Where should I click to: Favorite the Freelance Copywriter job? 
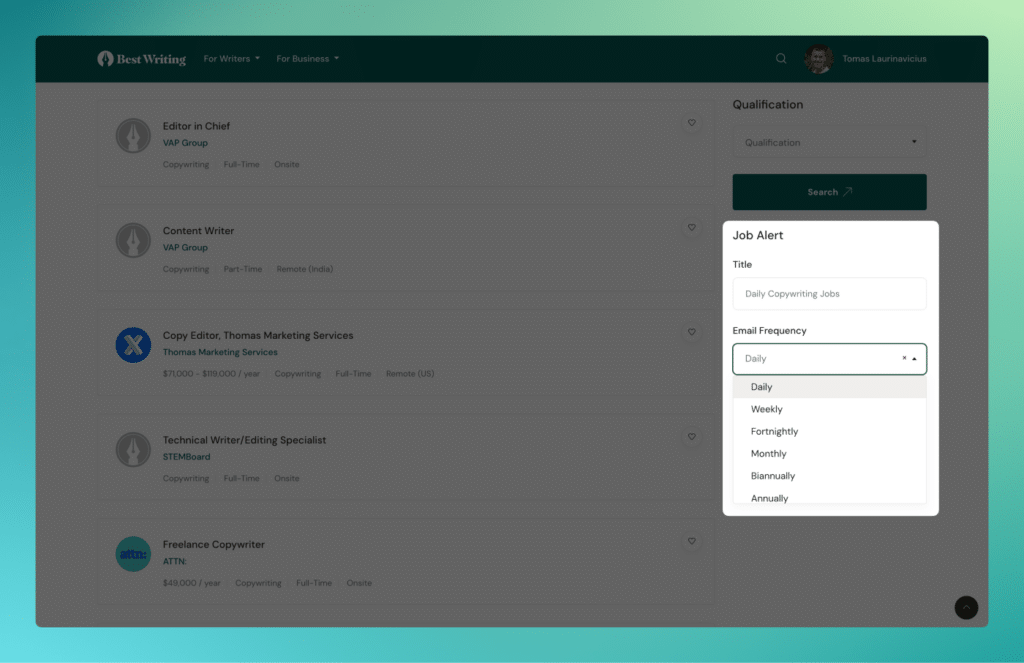tap(692, 541)
